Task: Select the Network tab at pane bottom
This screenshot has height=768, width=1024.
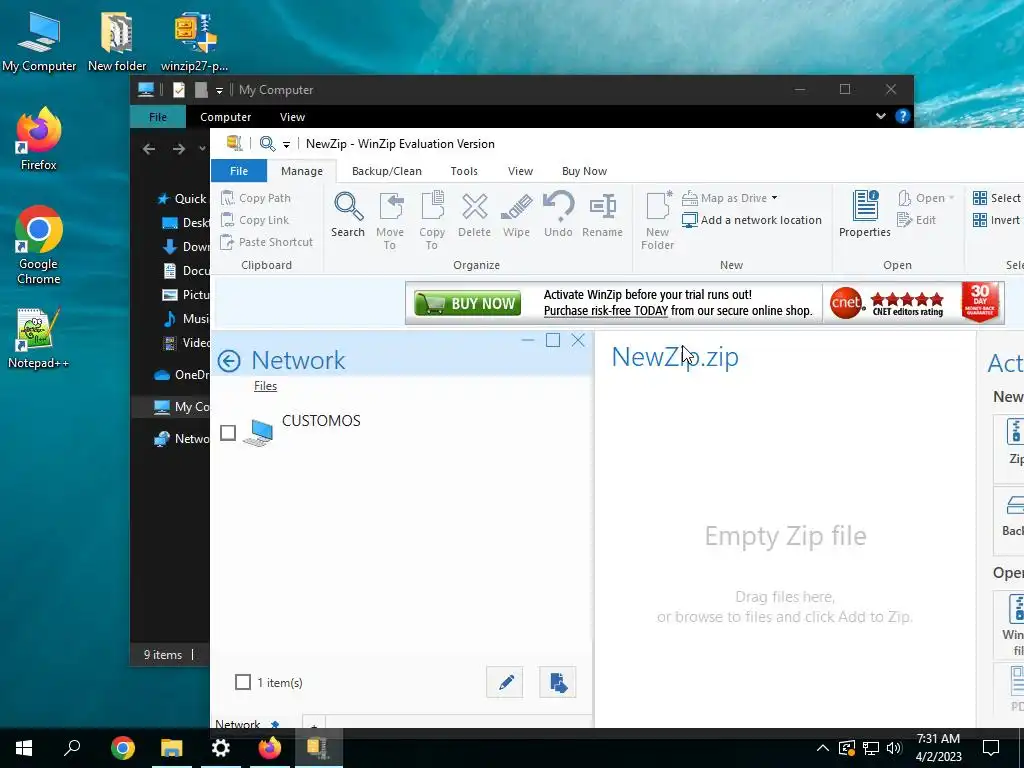Action: (x=238, y=724)
